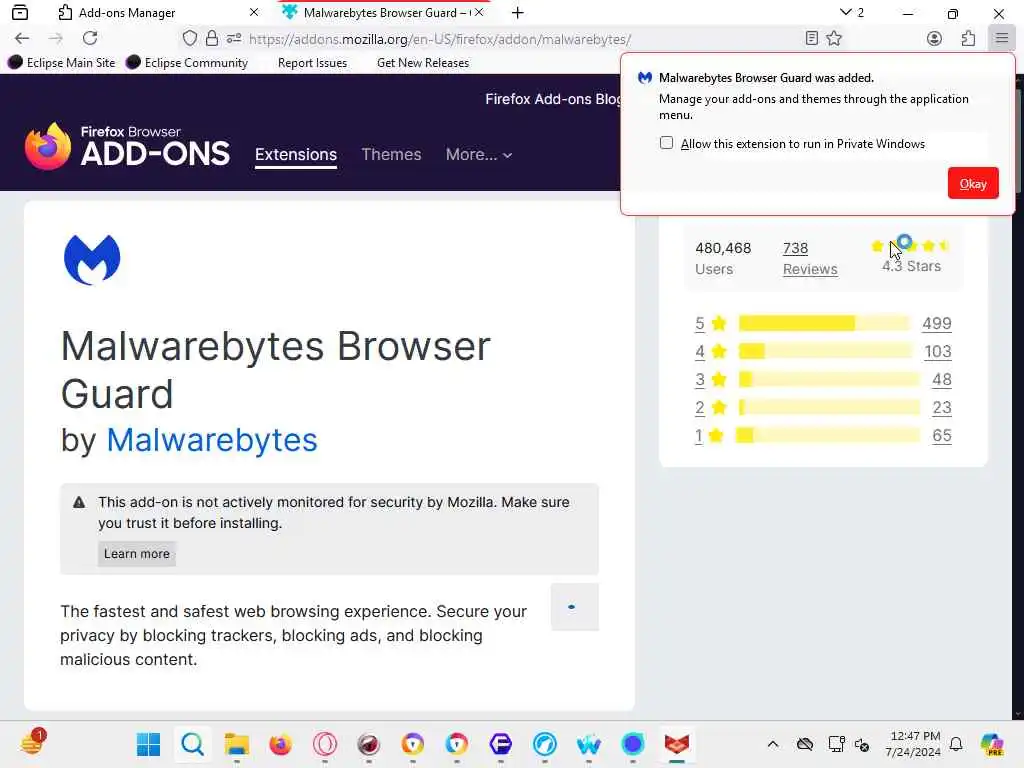Open a new tab with plus button
Viewport: 1024px width, 768px height.
tap(518, 12)
